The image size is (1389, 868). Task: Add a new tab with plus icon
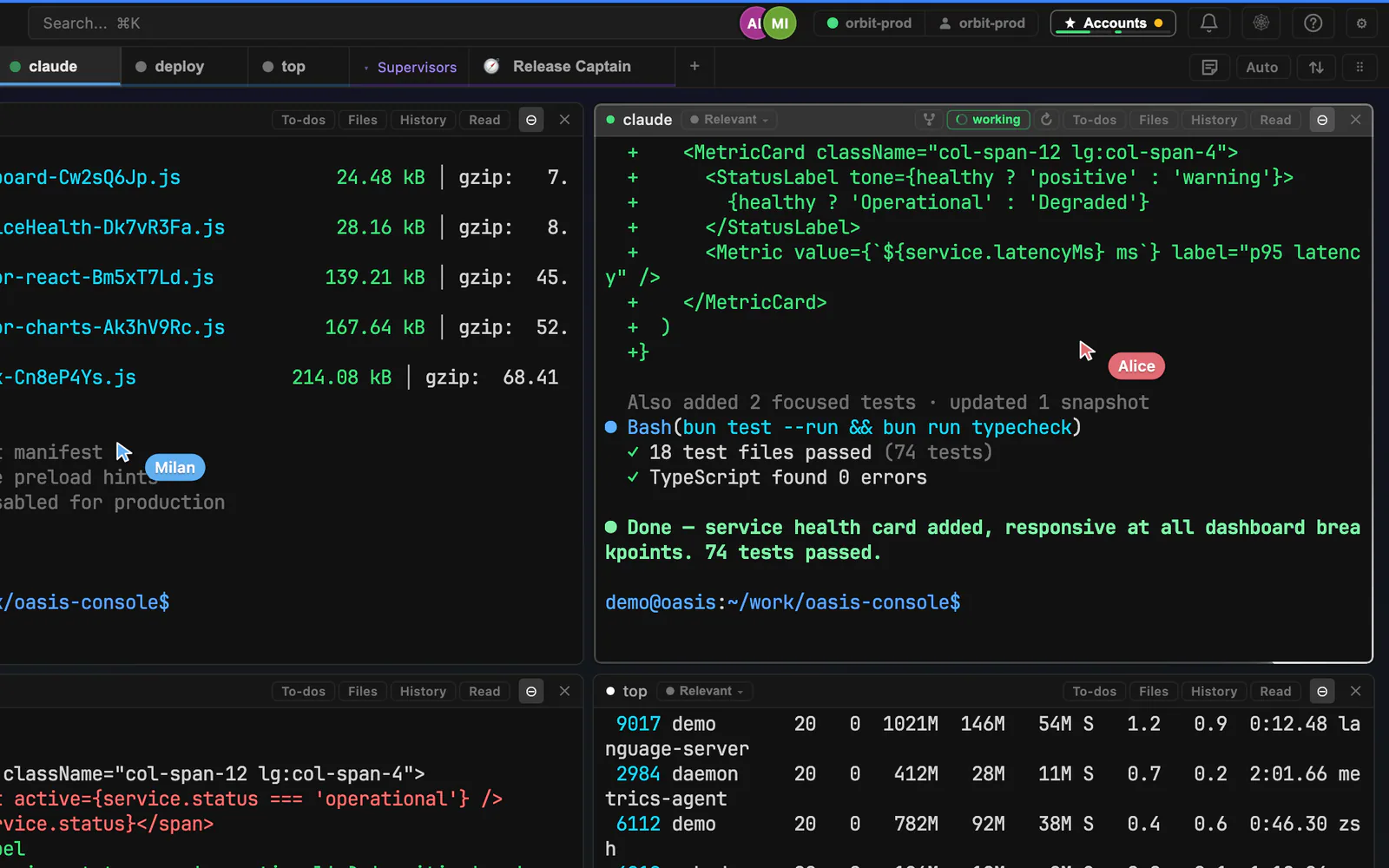(694, 66)
